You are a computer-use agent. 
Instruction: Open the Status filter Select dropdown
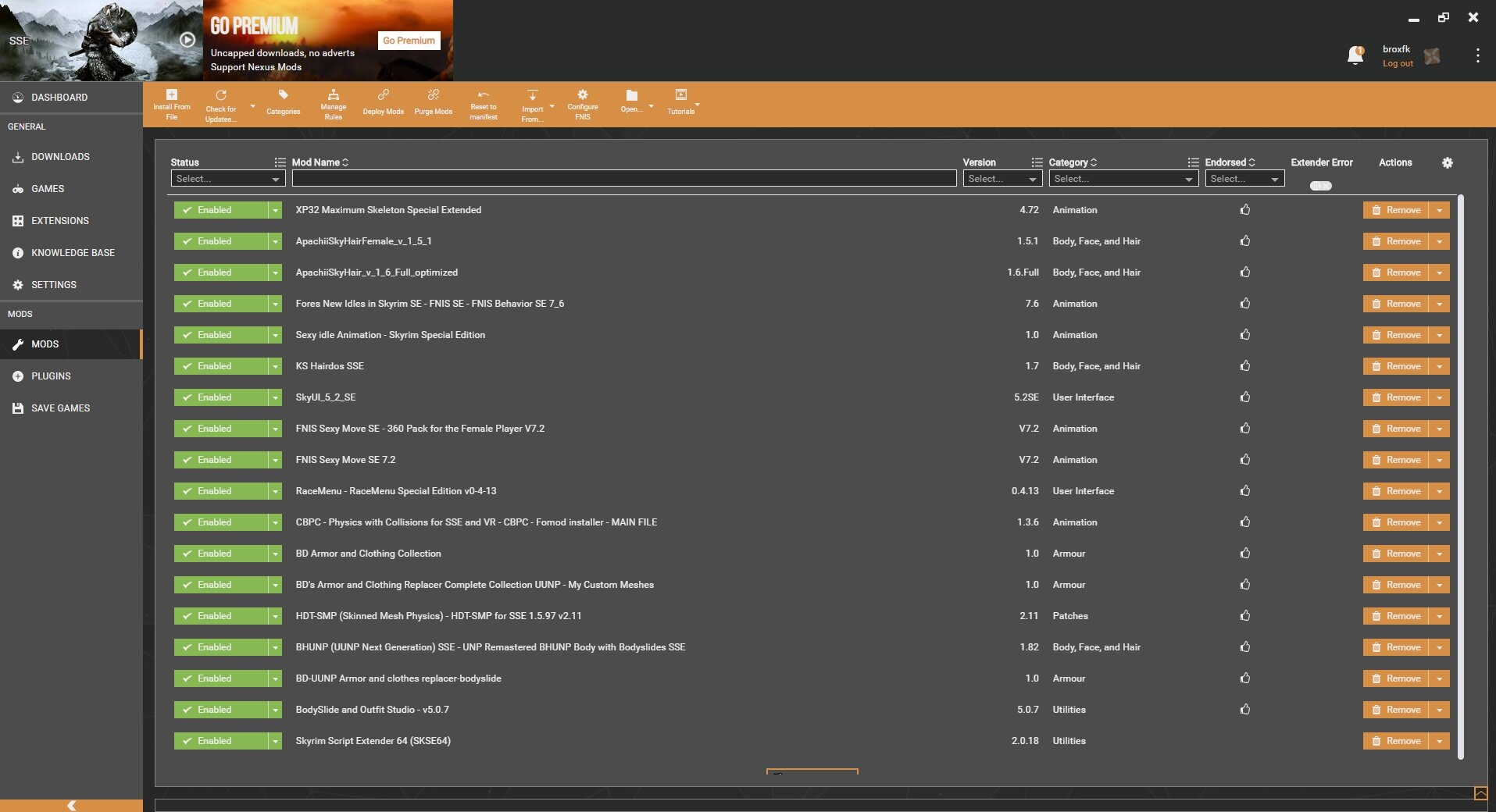click(227, 179)
